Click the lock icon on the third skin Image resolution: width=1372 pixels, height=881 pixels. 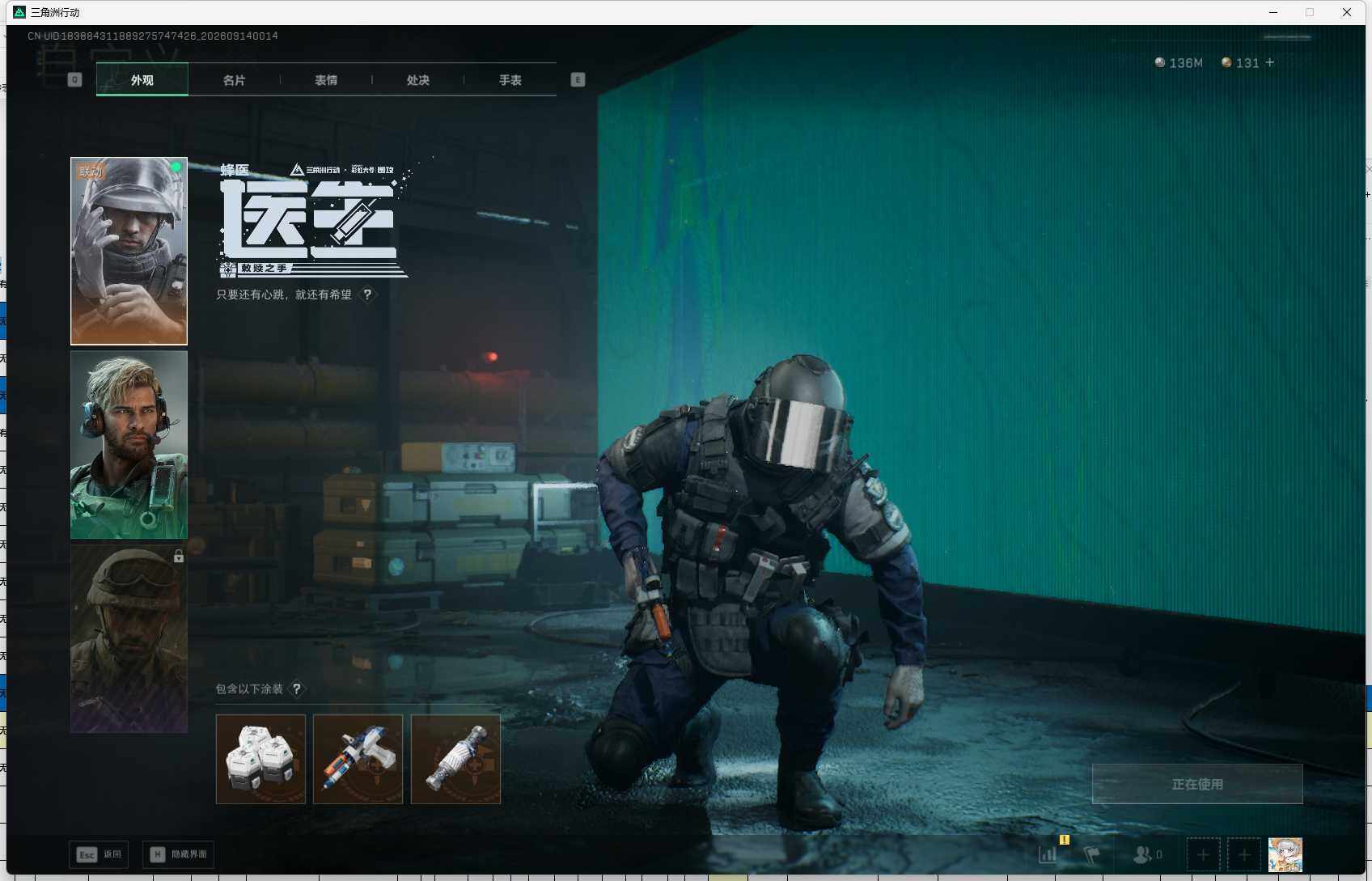(x=179, y=556)
